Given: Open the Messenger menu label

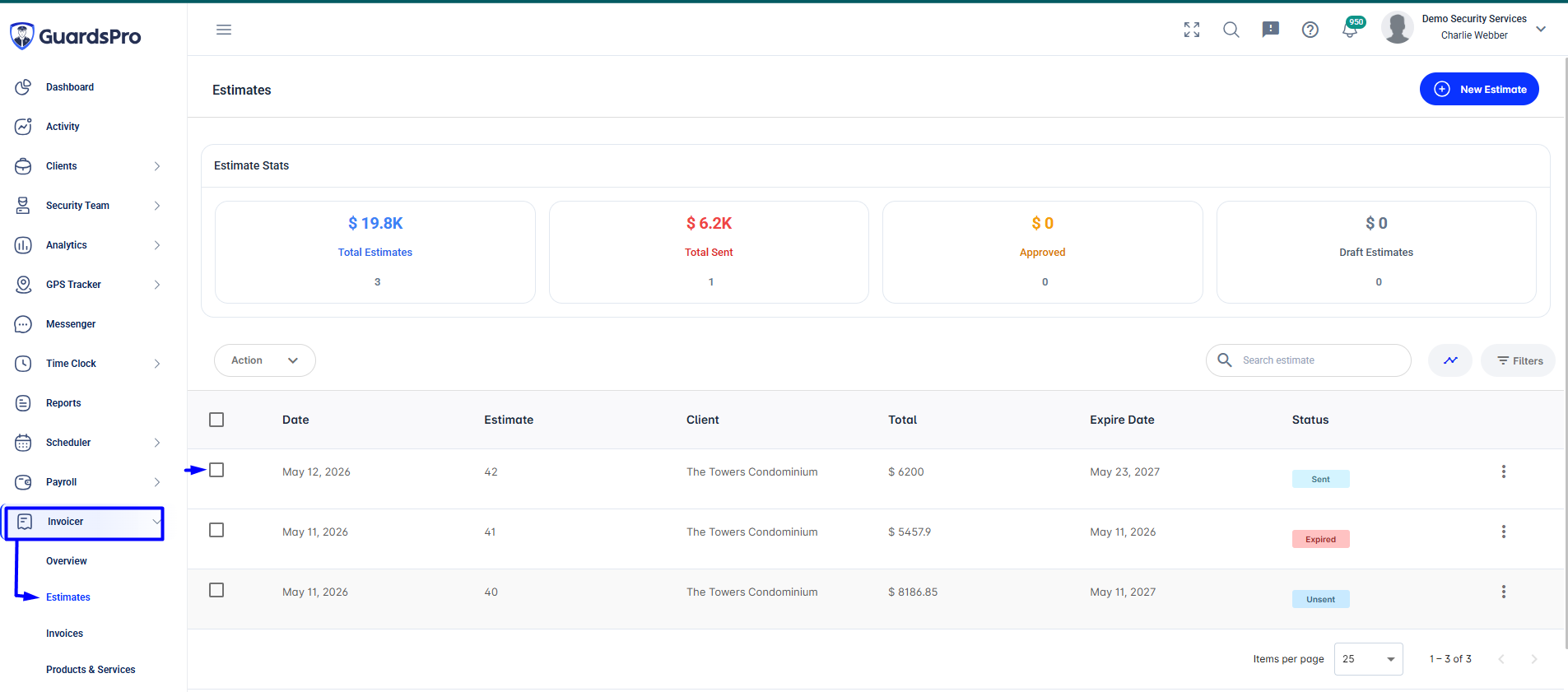Looking at the screenshot, I should coord(71,324).
